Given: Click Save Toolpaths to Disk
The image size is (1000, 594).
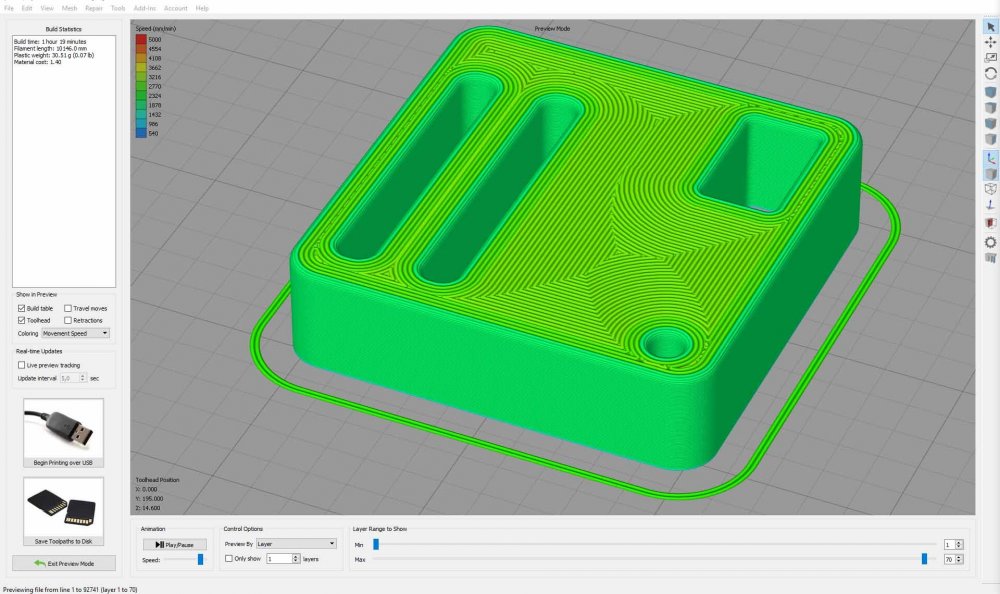Looking at the screenshot, I should pos(63,514).
